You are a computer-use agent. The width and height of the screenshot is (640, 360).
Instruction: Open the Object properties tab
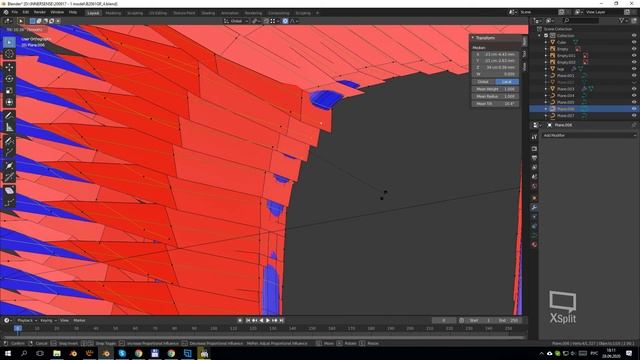pos(534,198)
